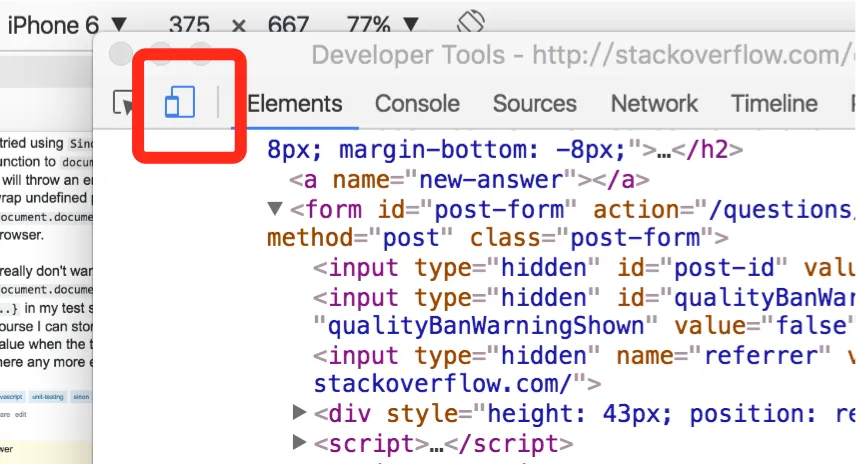Select the qualityBanWarningShown value false line
The height and width of the screenshot is (464, 856).
click(x=584, y=326)
